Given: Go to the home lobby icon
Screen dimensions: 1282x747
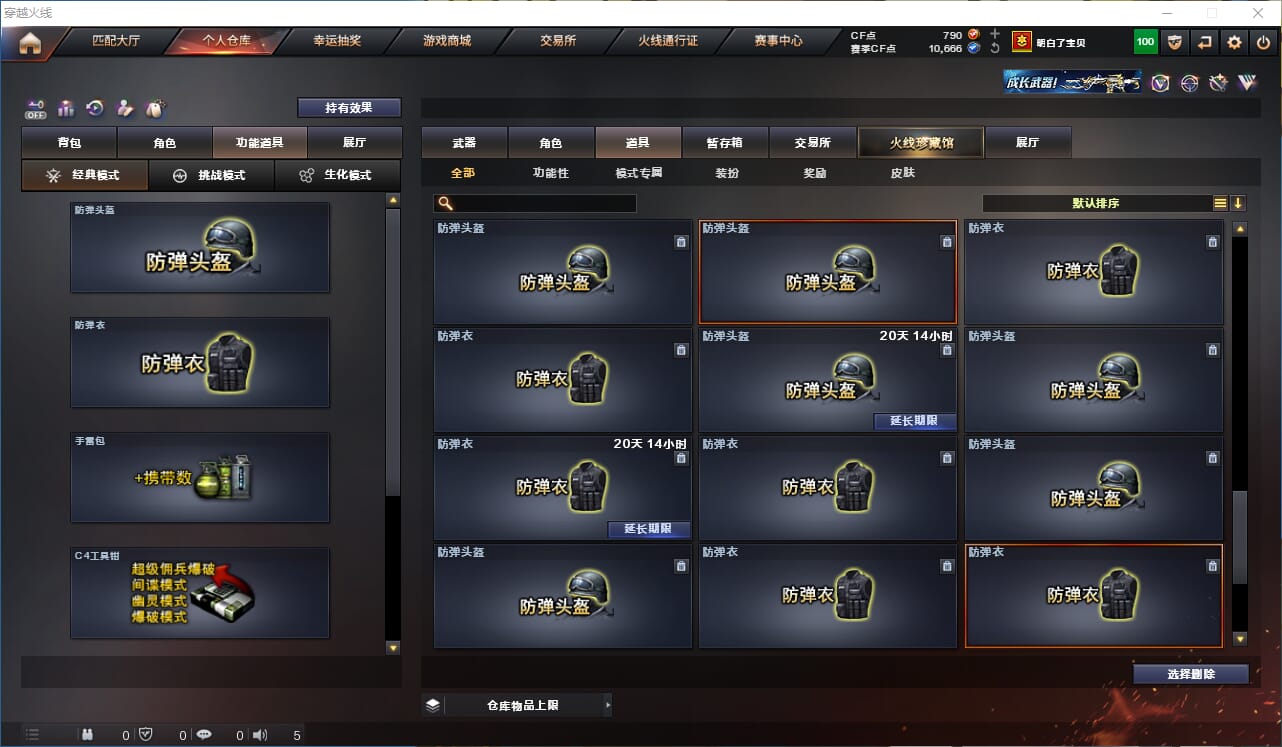Looking at the screenshot, I should tap(30, 43).
